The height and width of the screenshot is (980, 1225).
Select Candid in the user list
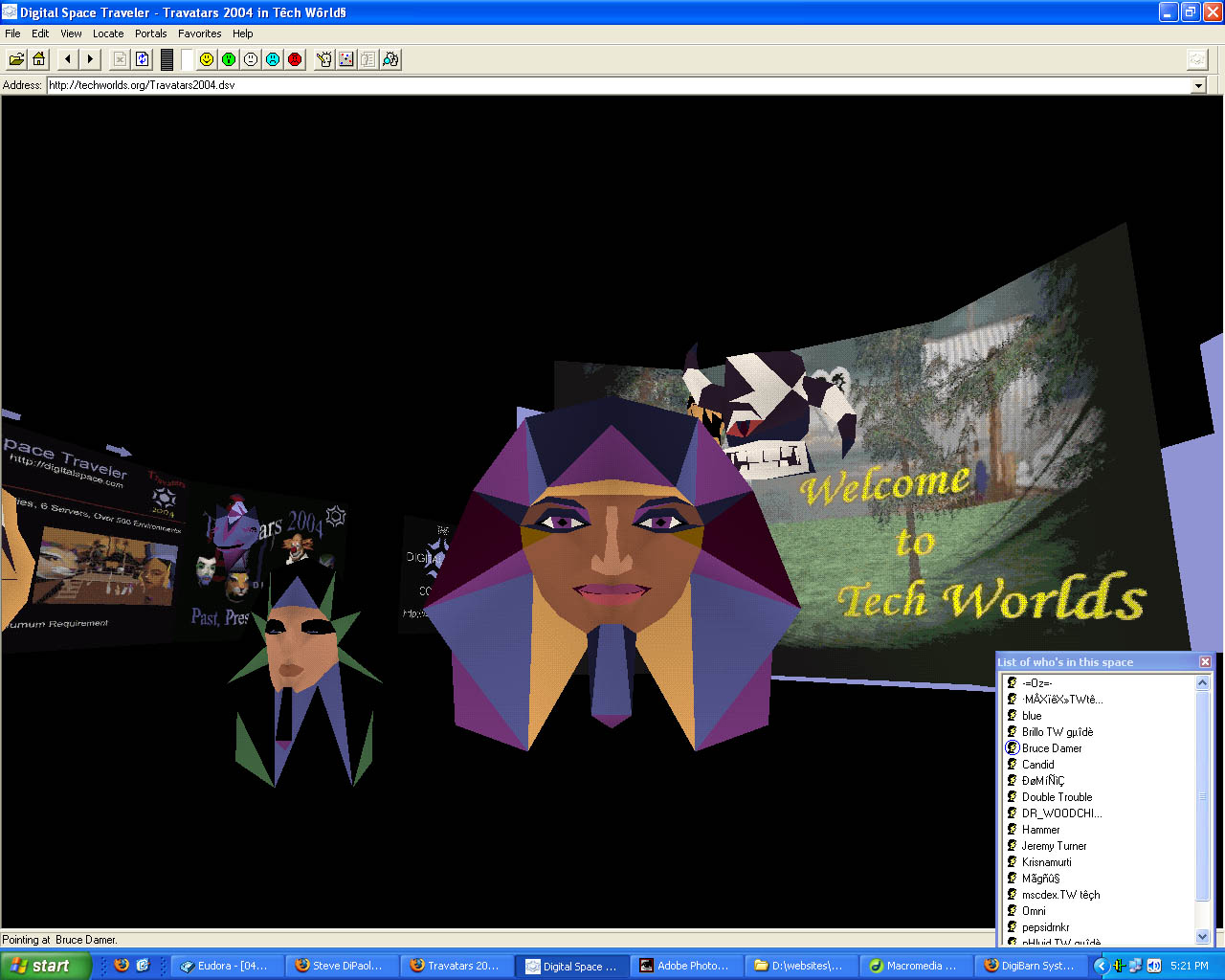[1037, 765]
